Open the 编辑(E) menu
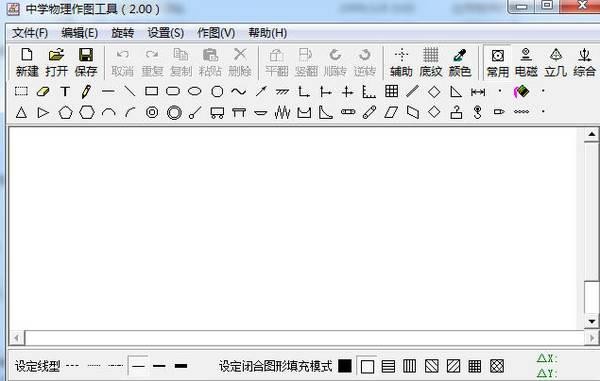The image size is (600, 381). click(x=80, y=33)
